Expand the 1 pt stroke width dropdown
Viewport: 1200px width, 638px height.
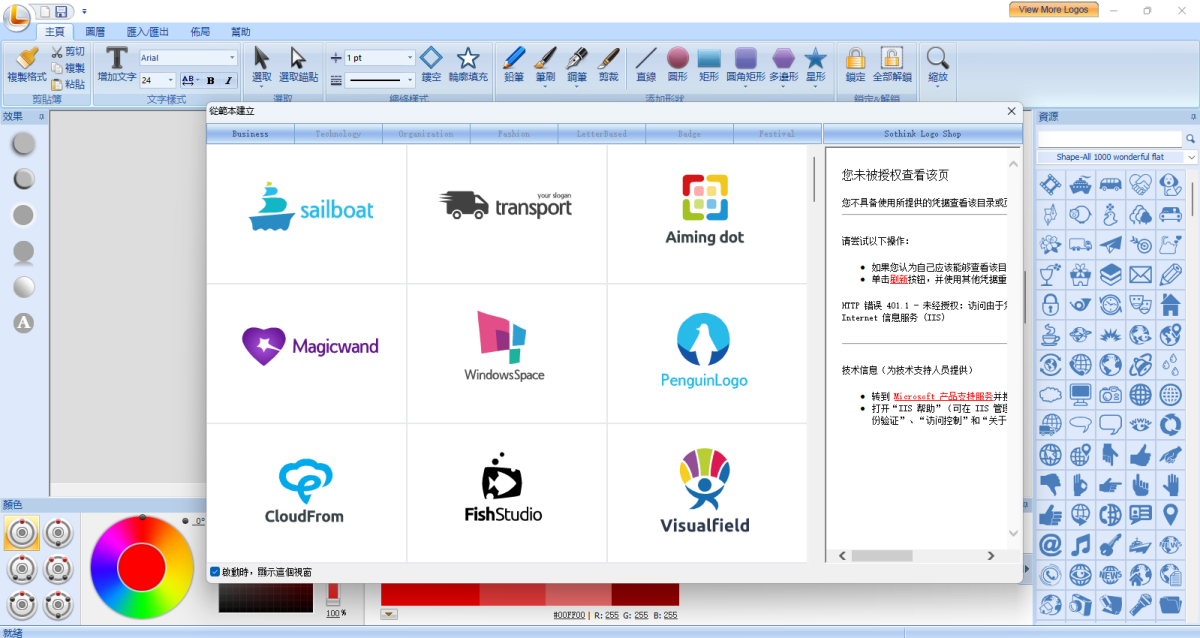point(410,58)
